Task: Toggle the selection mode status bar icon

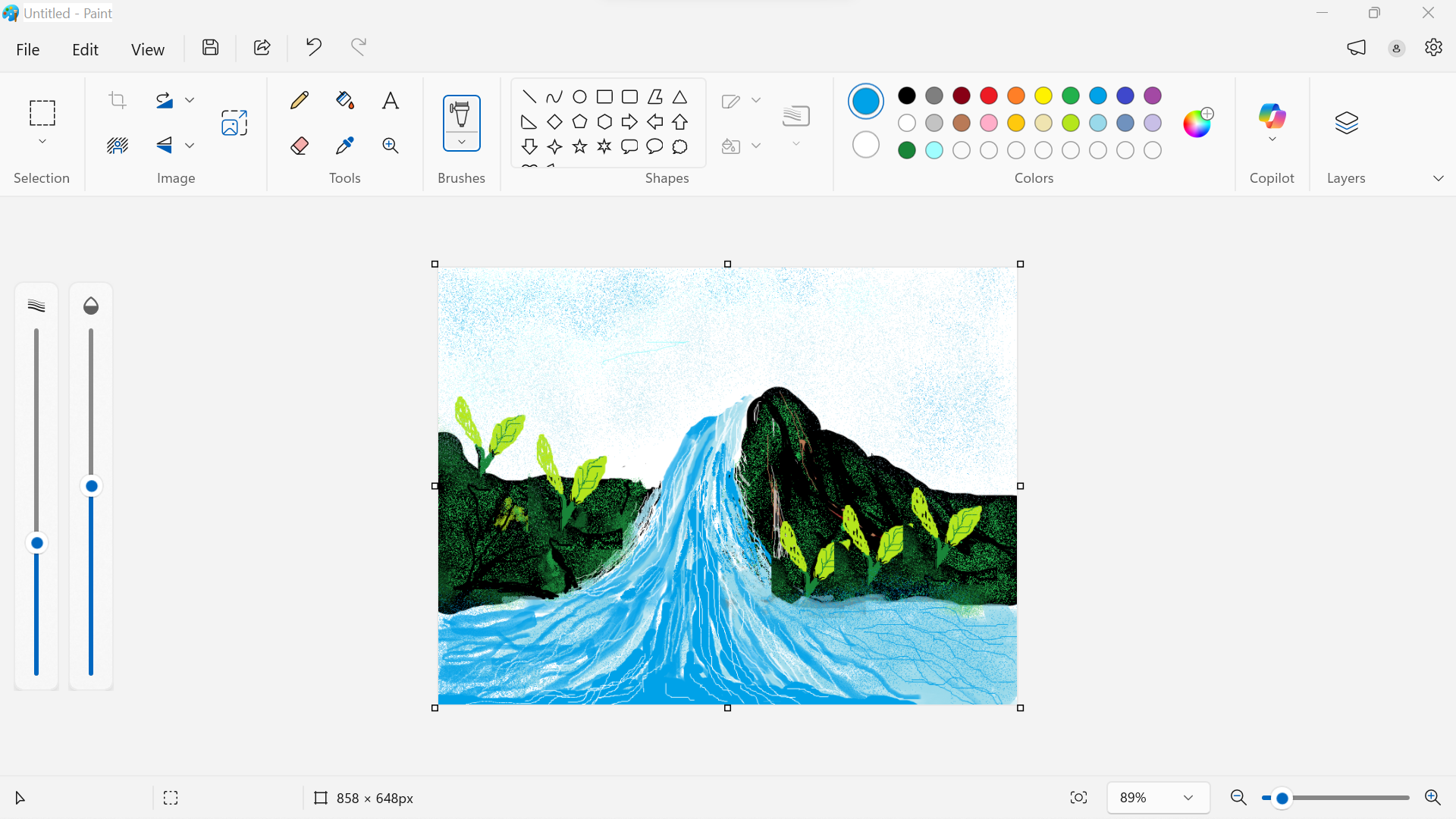Action: pyautogui.click(x=171, y=798)
